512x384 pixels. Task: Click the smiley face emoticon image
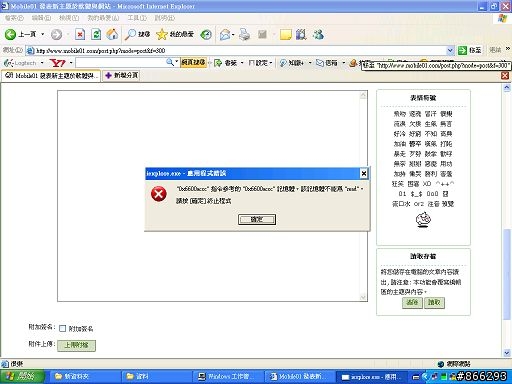coord(423,220)
